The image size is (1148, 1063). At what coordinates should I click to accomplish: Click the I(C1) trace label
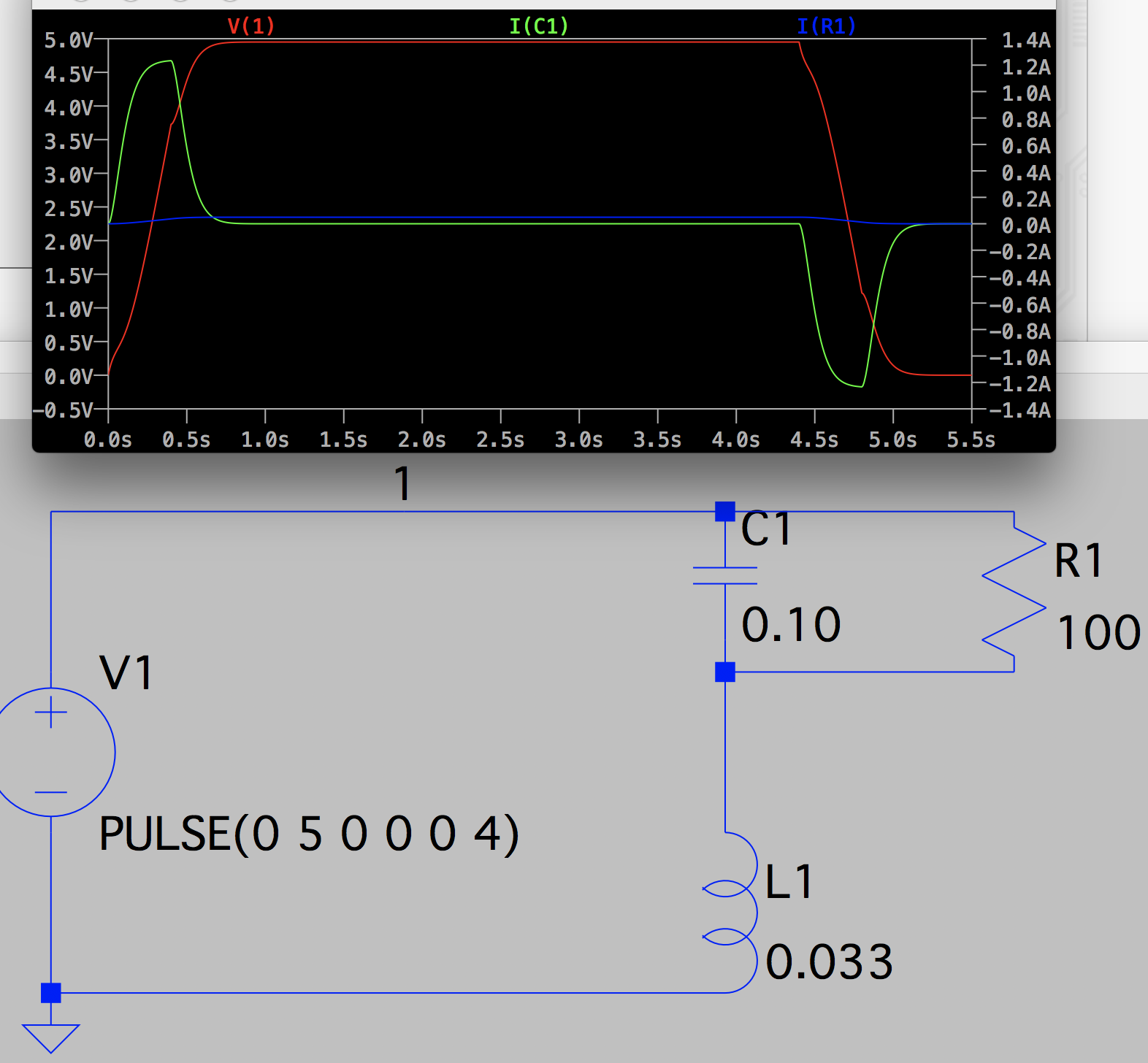click(x=539, y=26)
